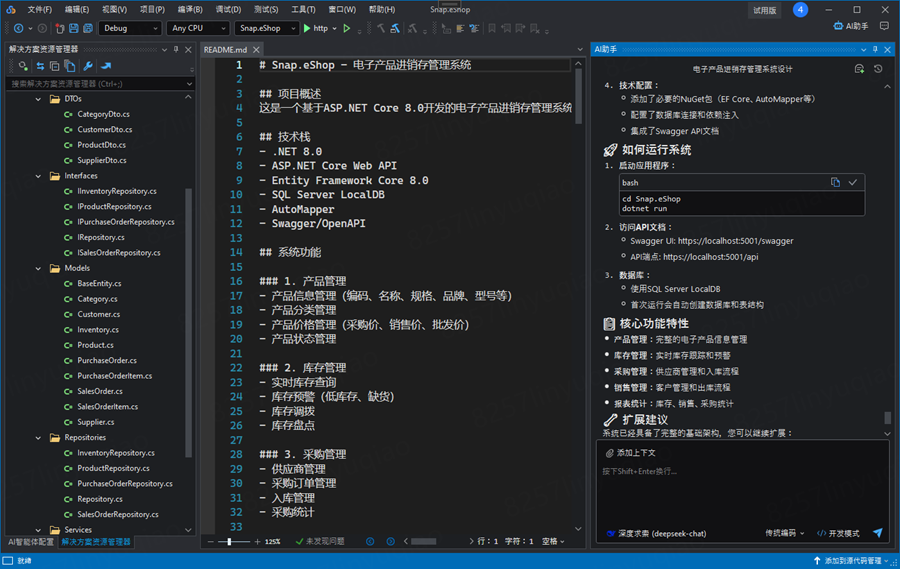900x569 pixels.
Task: Switch to AI智能体配置 tab
Action: 31,541
